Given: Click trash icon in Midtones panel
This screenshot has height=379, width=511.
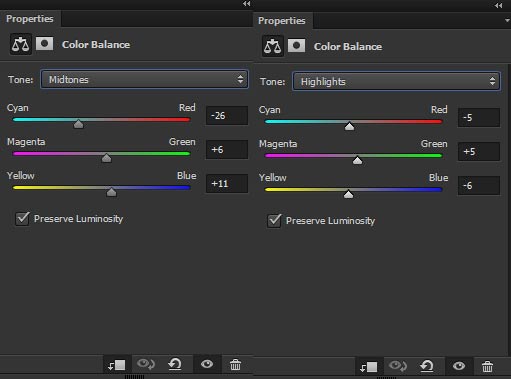Looking at the screenshot, I should [235, 365].
